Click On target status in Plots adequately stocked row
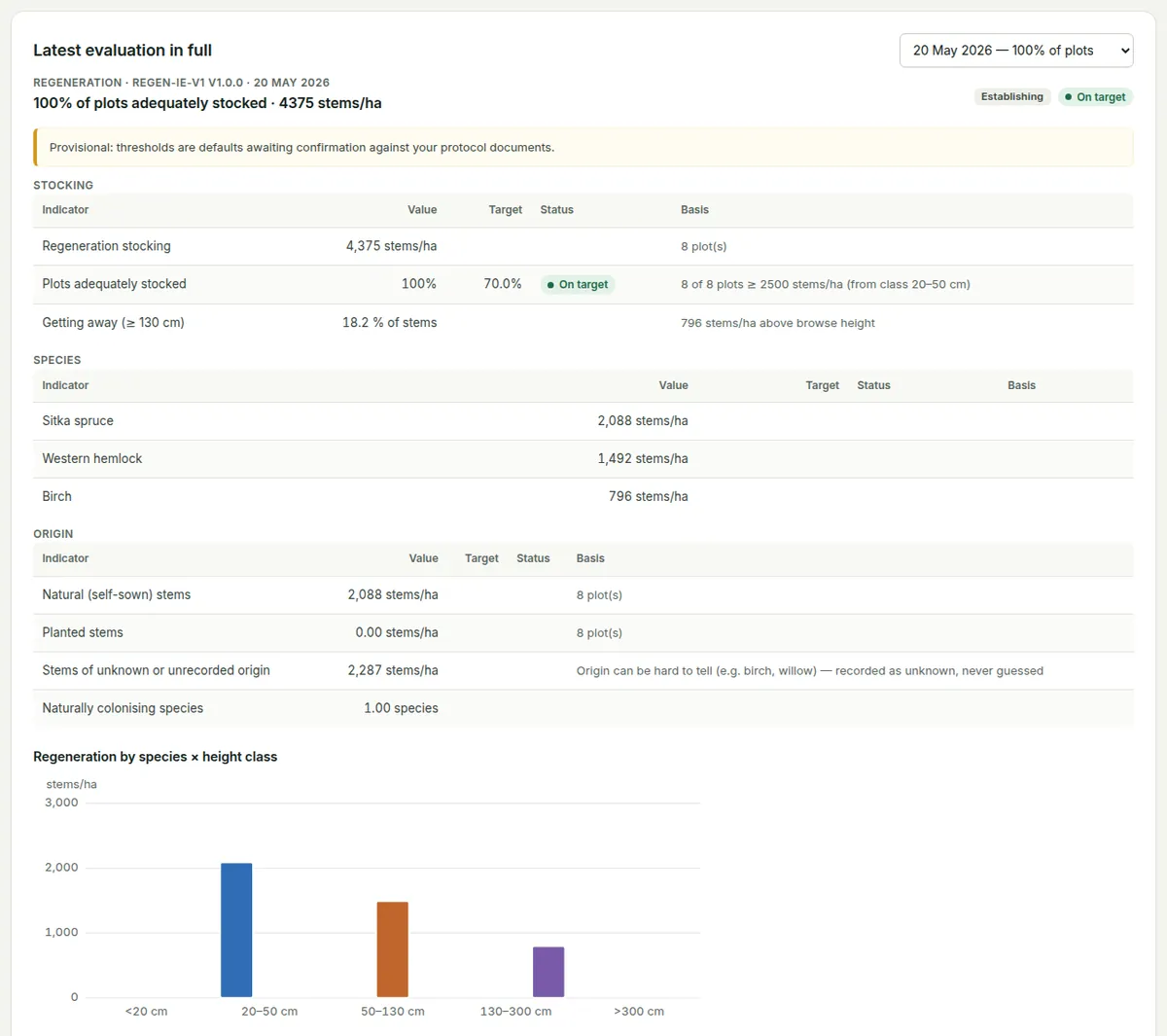This screenshot has width=1167, height=1036. pos(578,285)
